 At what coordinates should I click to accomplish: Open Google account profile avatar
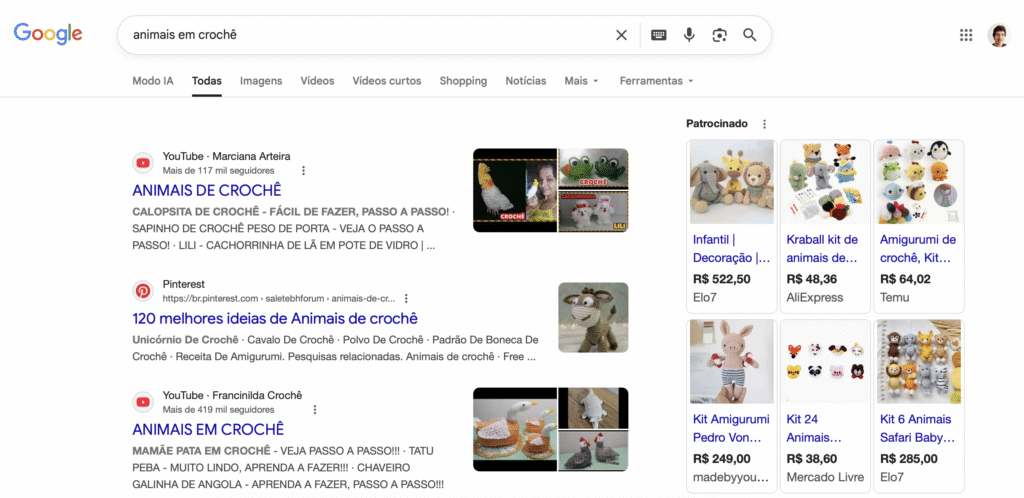[x=999, y=35]
